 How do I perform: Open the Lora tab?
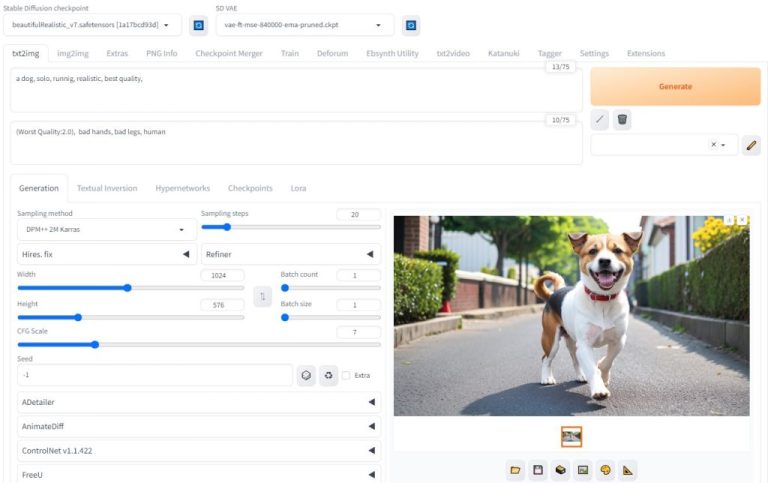pos(298,188)
